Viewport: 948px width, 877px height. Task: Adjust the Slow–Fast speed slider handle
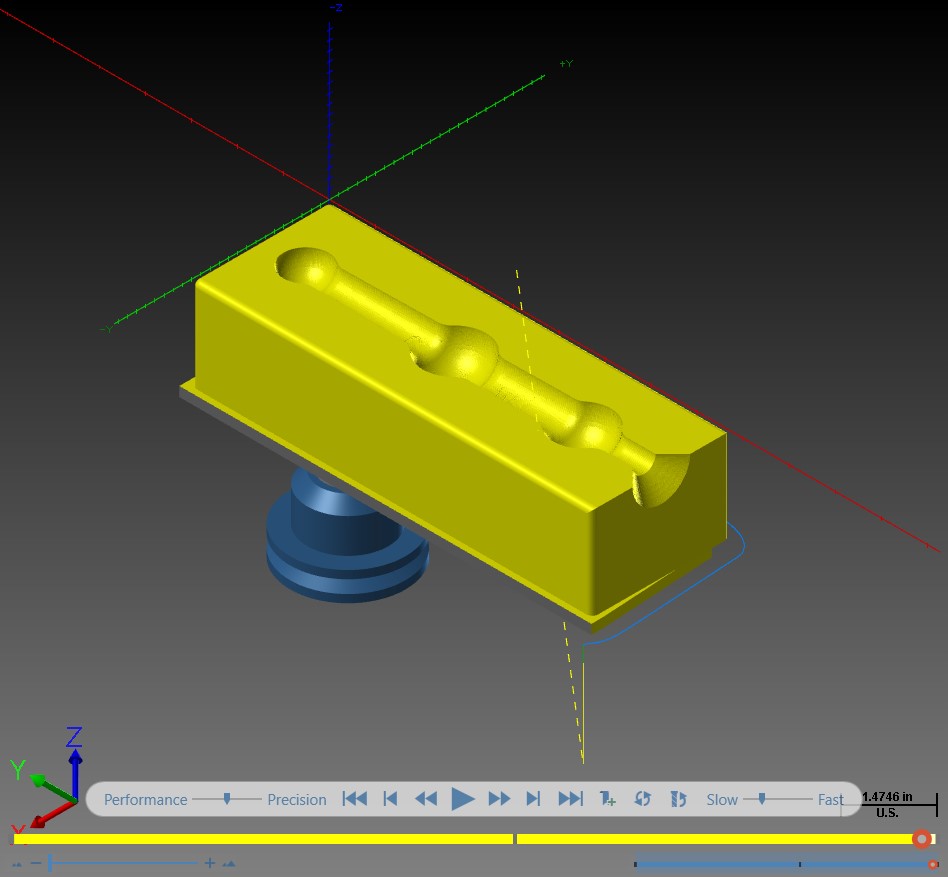click(762, 799)
